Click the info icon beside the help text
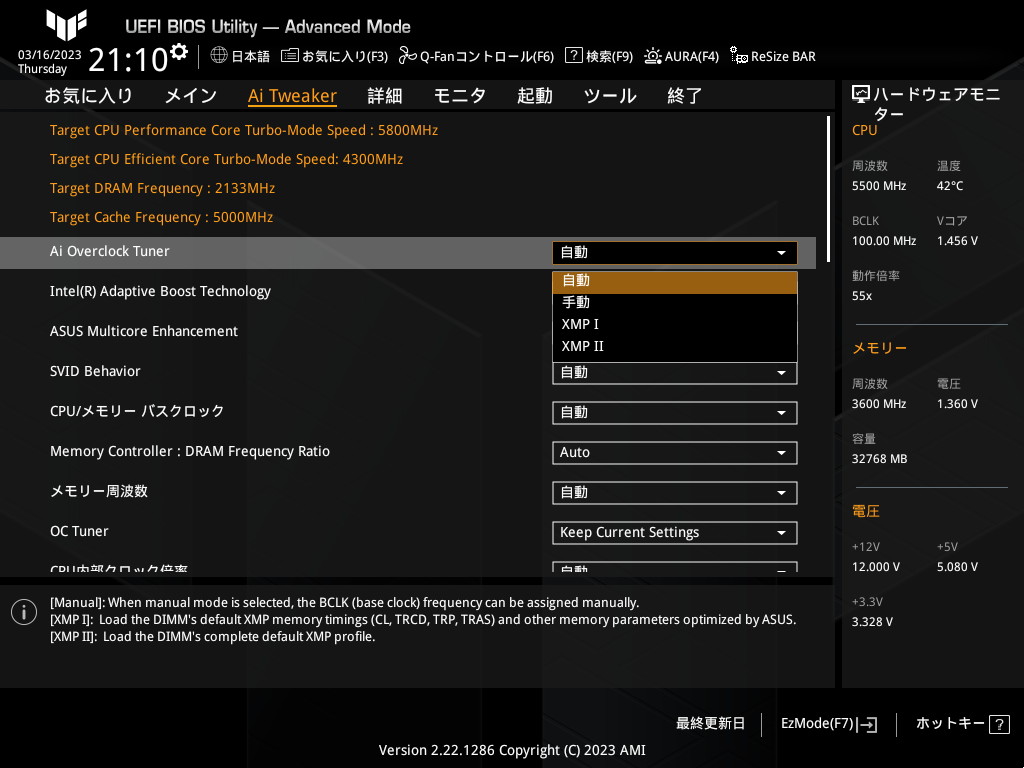 tap(24, 612)
